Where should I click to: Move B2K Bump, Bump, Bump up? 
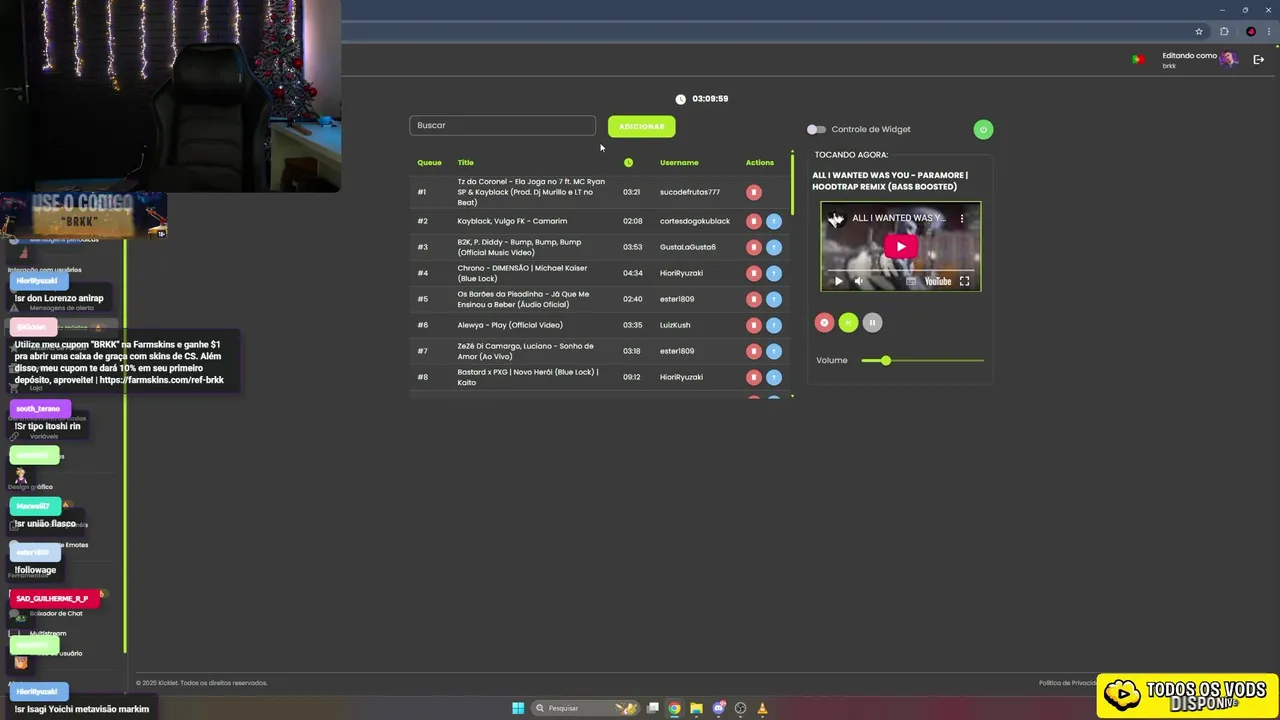pyautogui.click(x=774, y=247)
